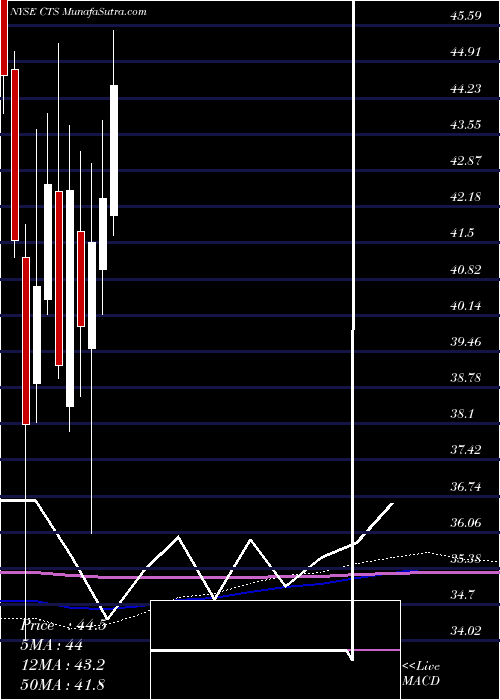Click the 36.06 price axis label
Image resolution: width=500 pixels, height=700 pixels.
[x=466, y=522]
